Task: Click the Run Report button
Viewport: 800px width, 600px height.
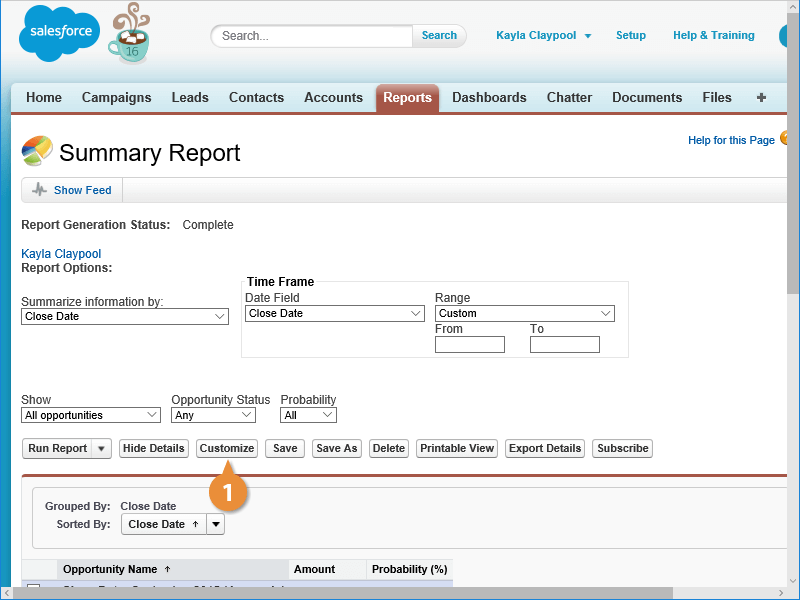Action: (57, 448)
